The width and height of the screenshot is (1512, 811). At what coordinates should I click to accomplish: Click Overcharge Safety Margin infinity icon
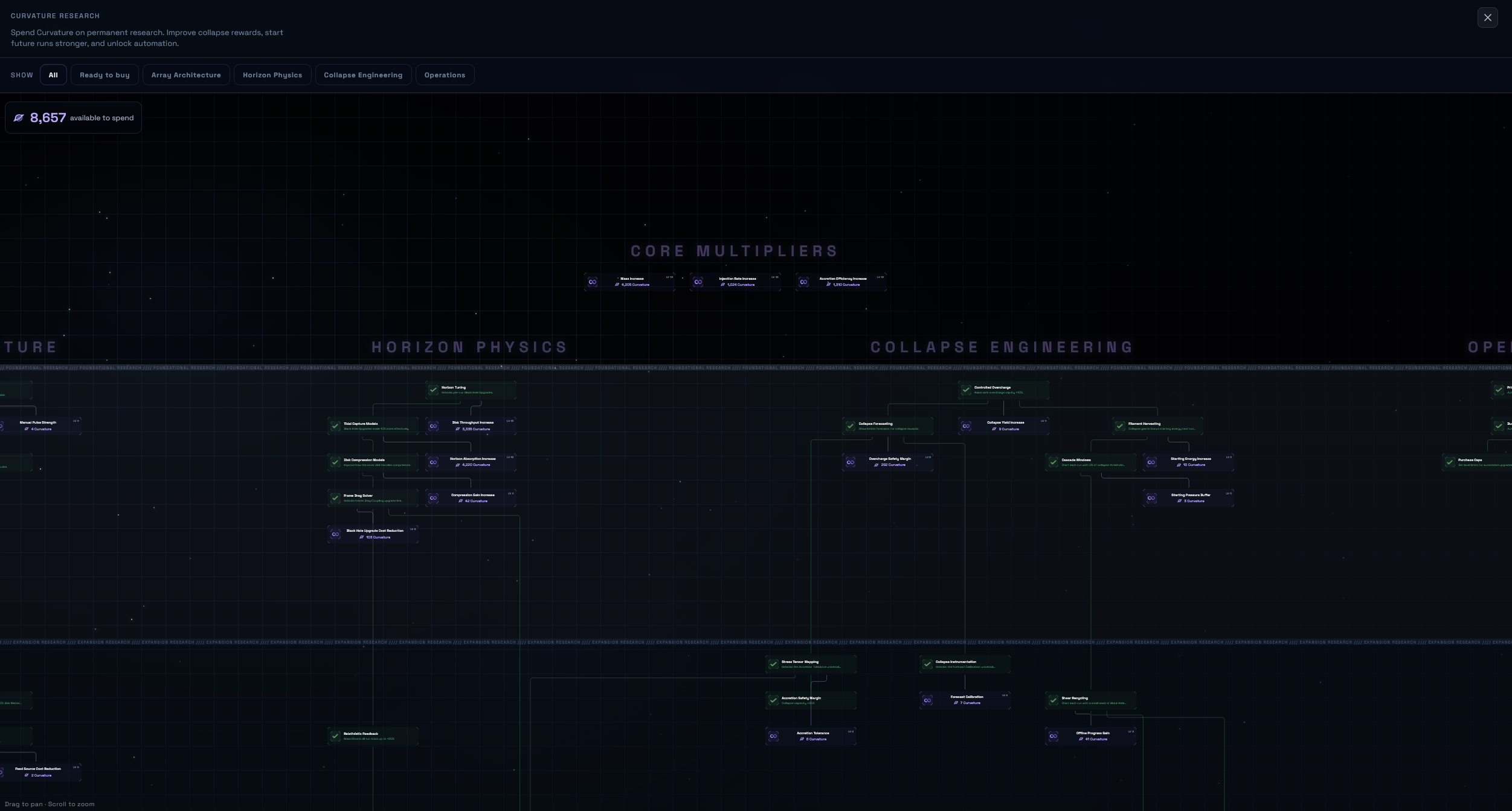pyautogui.click(x=851, y=462)
